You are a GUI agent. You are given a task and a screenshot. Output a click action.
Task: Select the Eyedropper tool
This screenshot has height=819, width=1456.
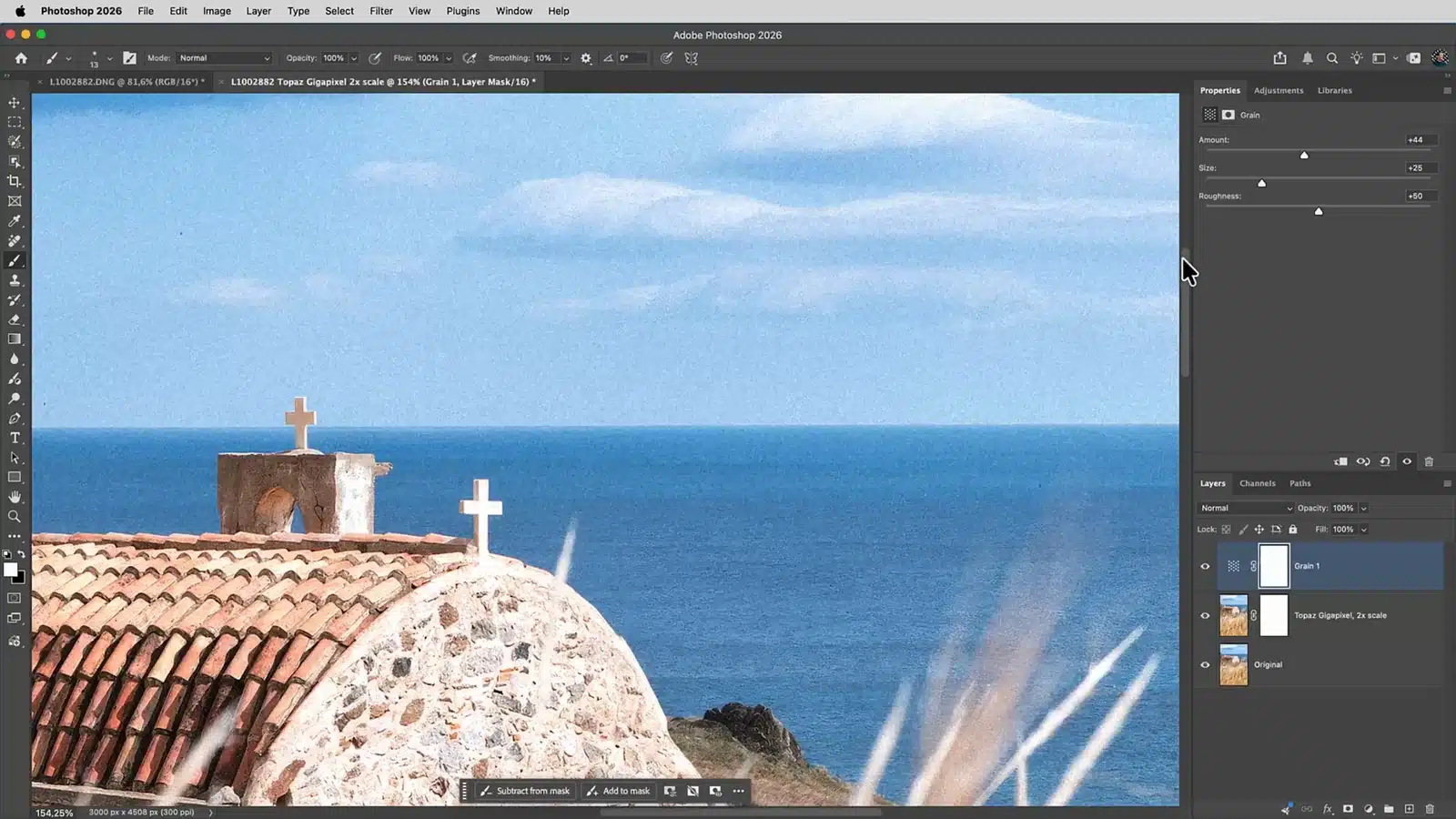pyautogui.click(x=15, y=221)
